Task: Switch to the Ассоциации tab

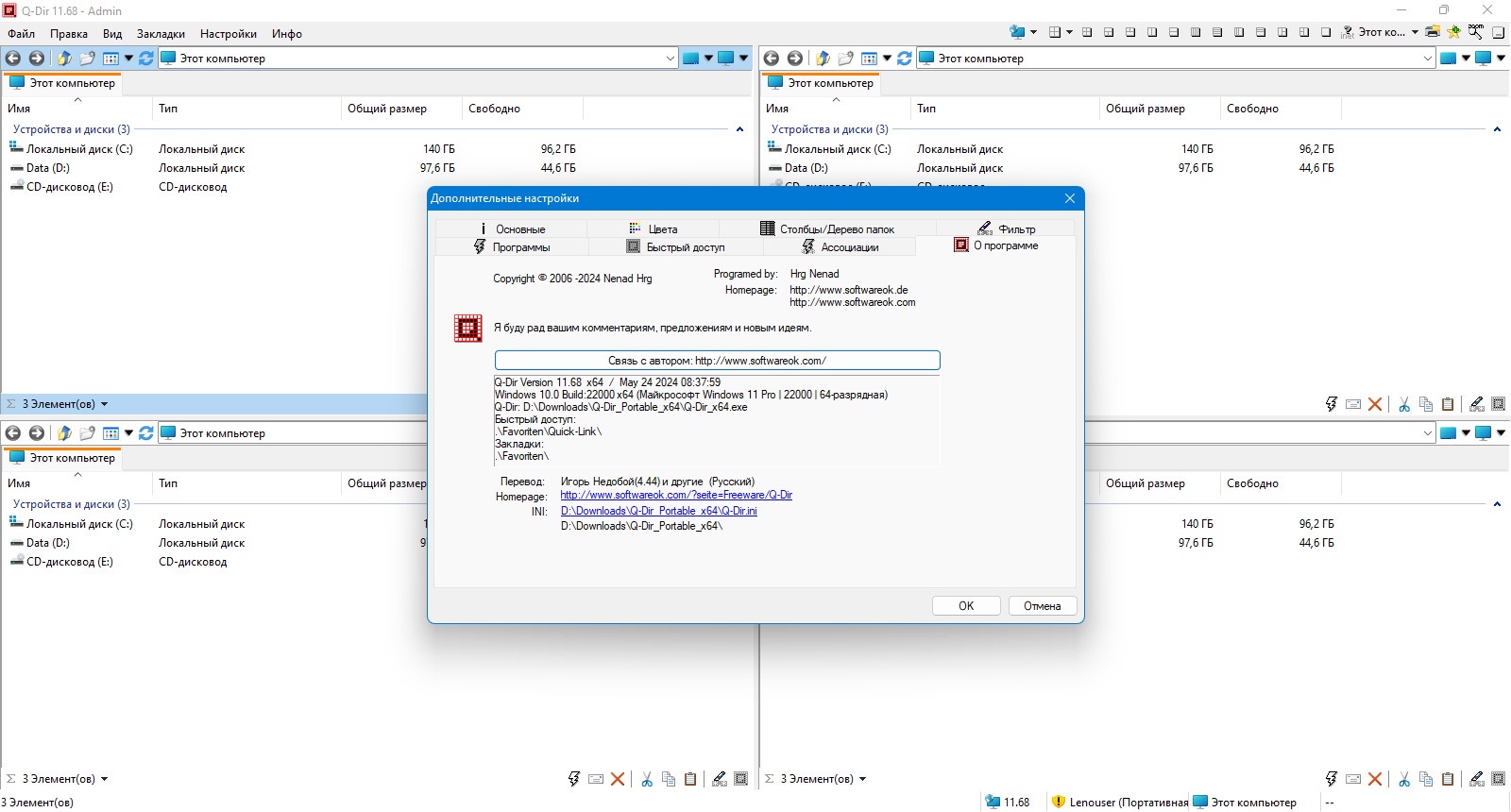Action: (840, 246)
